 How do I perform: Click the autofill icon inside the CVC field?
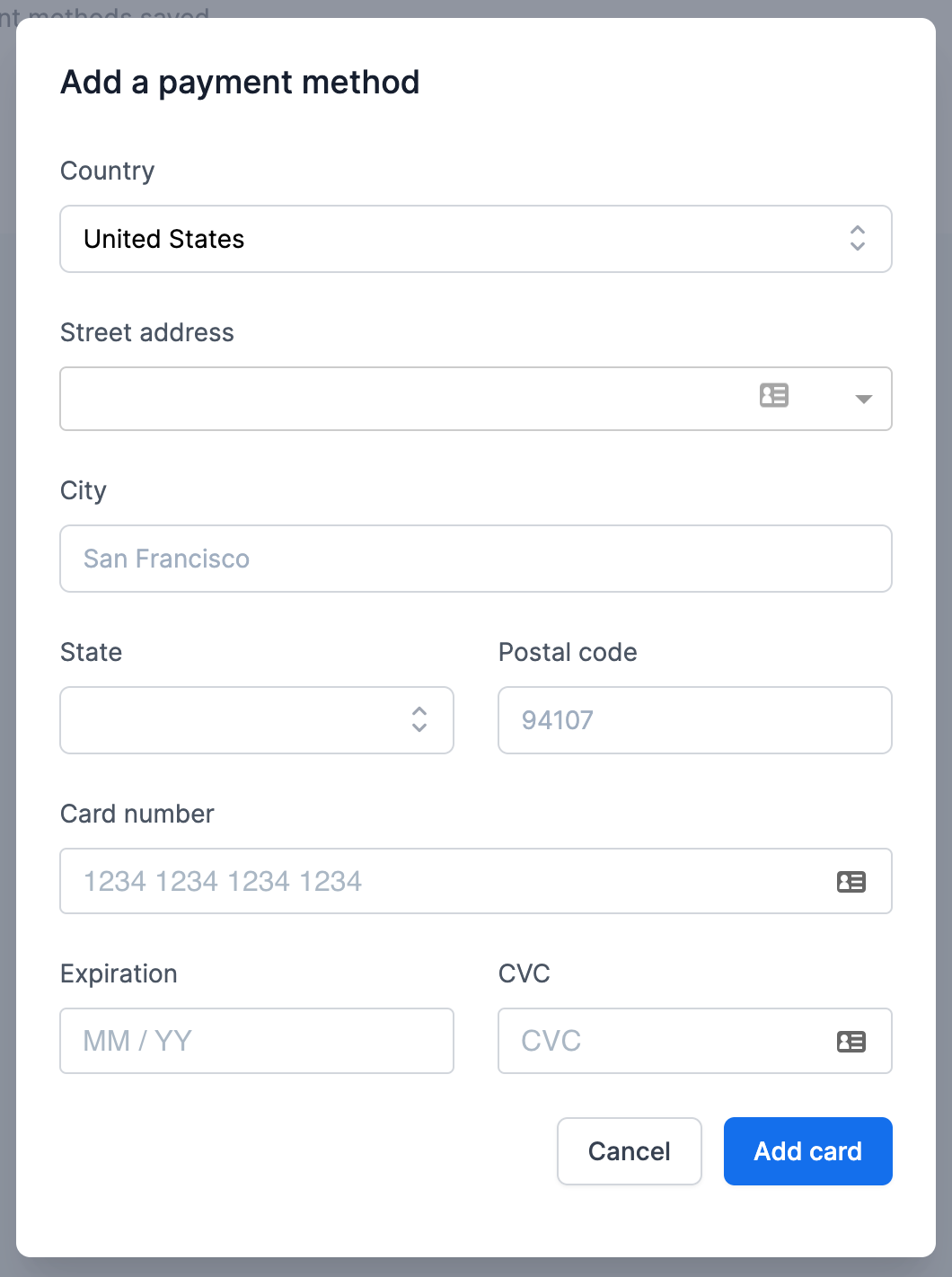coord(851,1042)
